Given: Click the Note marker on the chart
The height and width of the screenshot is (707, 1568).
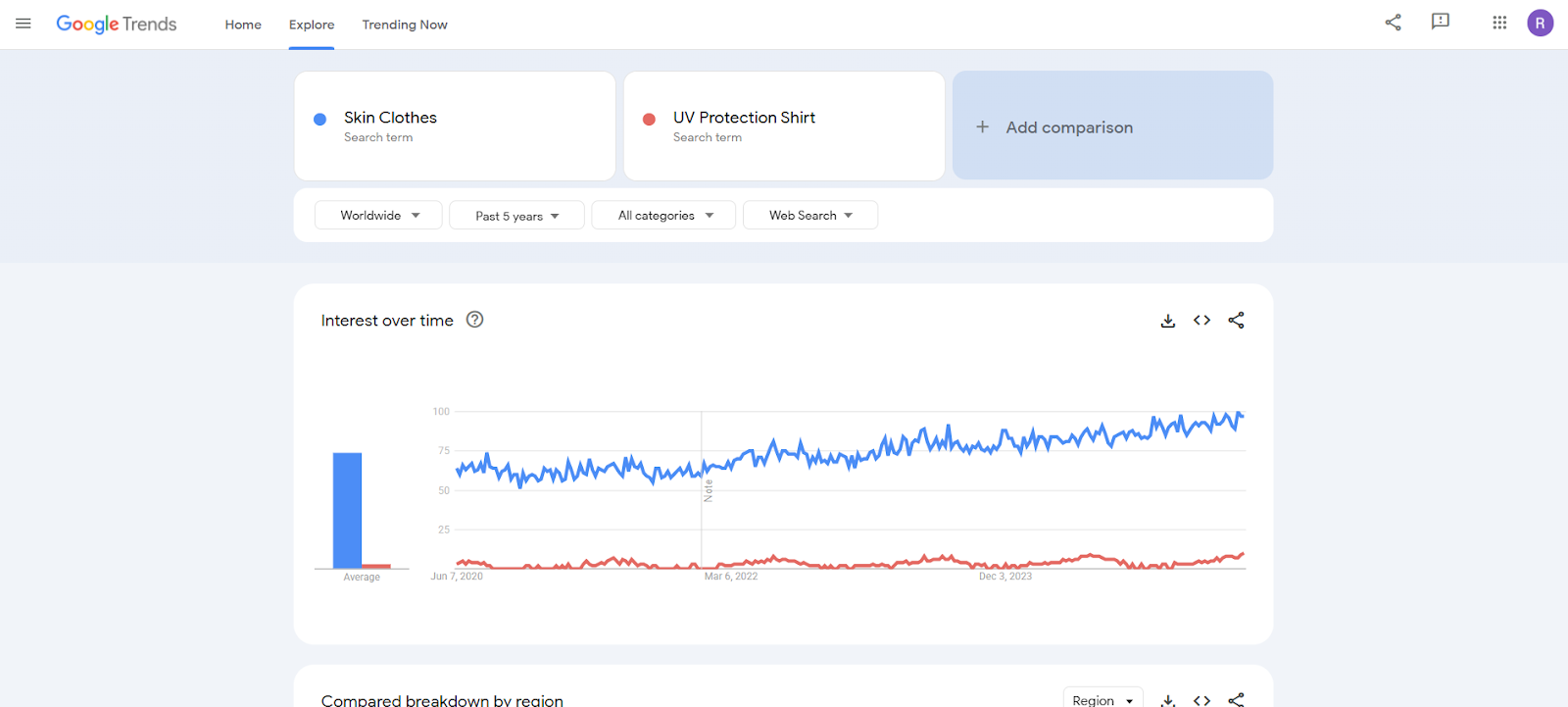Looking at the screenshot, I should pos(709,490).
